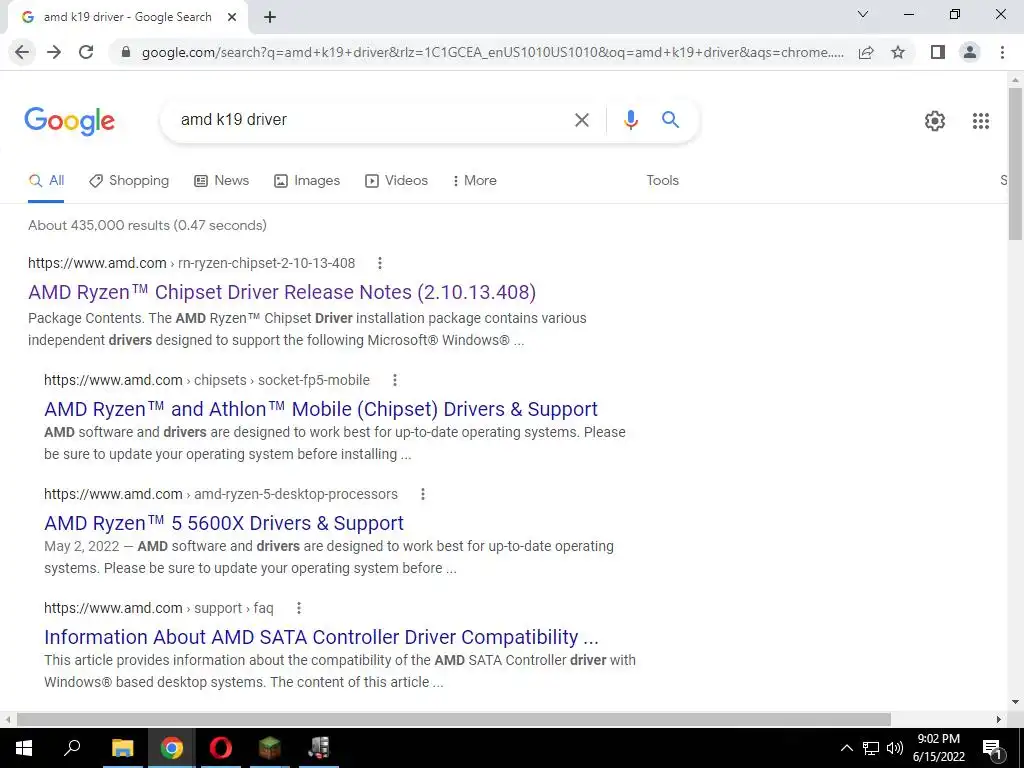Viewport: 1024px width, 768px height.
Task: Switch to Chrome in the taskbar
Action: (171, 748)
